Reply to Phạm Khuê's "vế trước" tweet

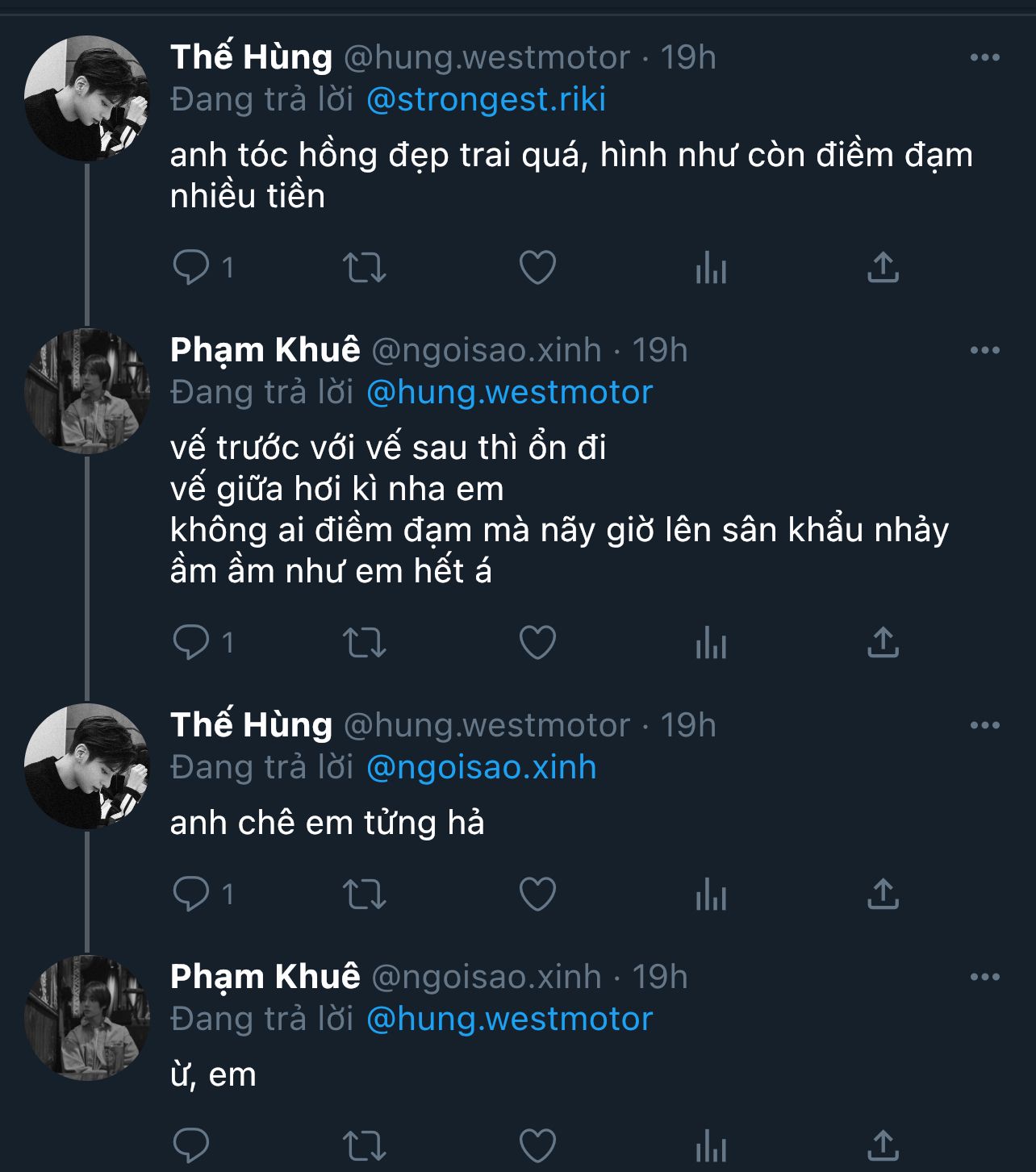click(192, 643)
